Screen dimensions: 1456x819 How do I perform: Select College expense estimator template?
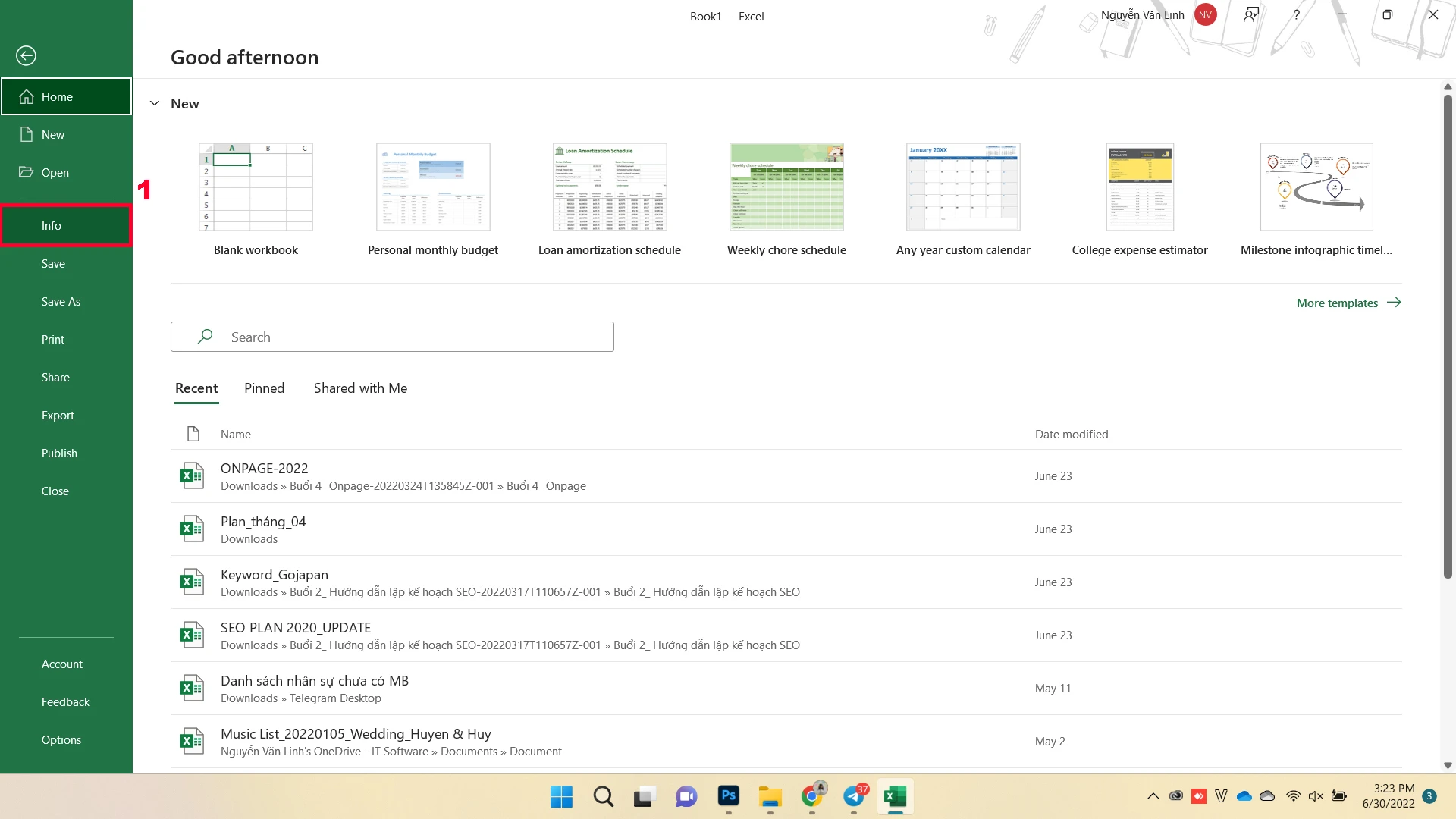tap(1140, 199)
